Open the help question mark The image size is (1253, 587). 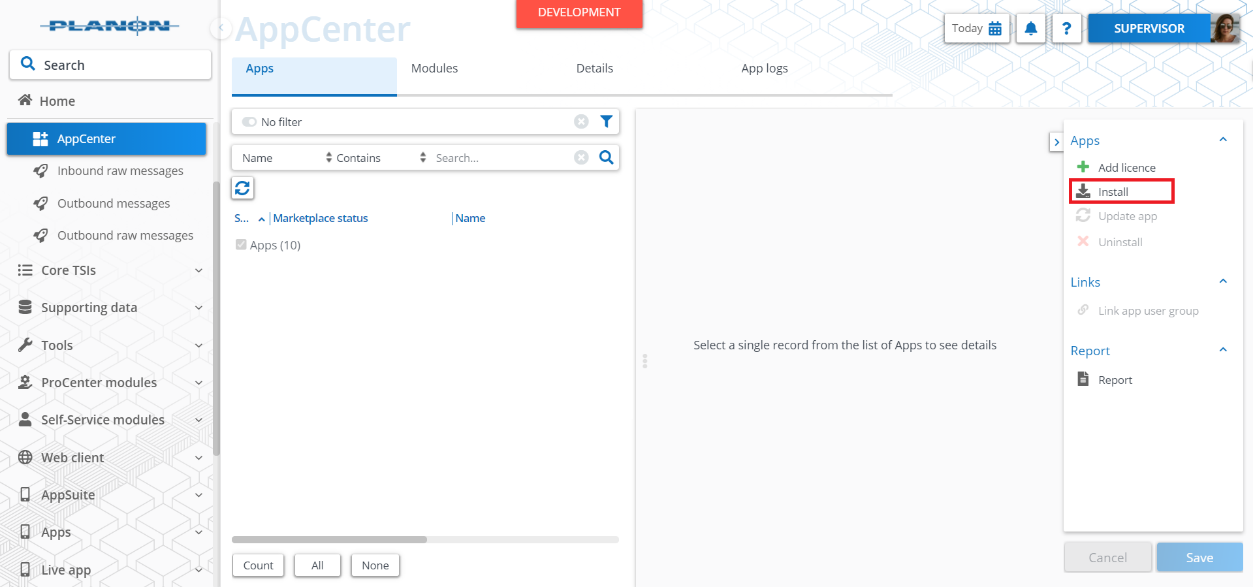click(x=1067, y=28)
